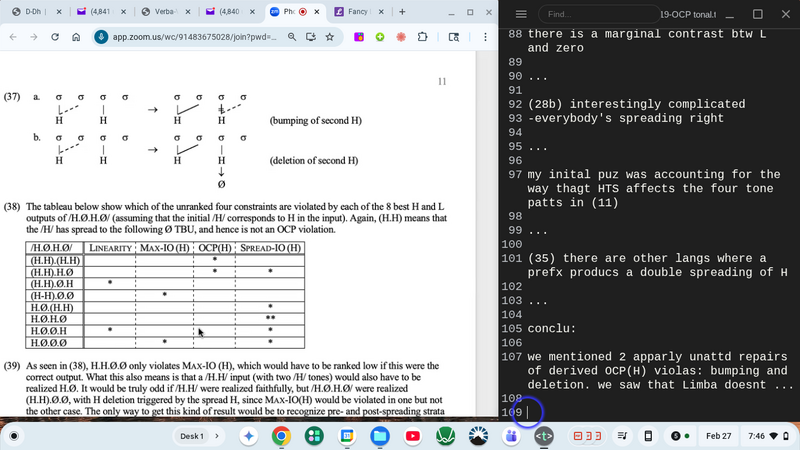
Task: Close the Zoom meeting tab
Action: [x=317, y=12]
